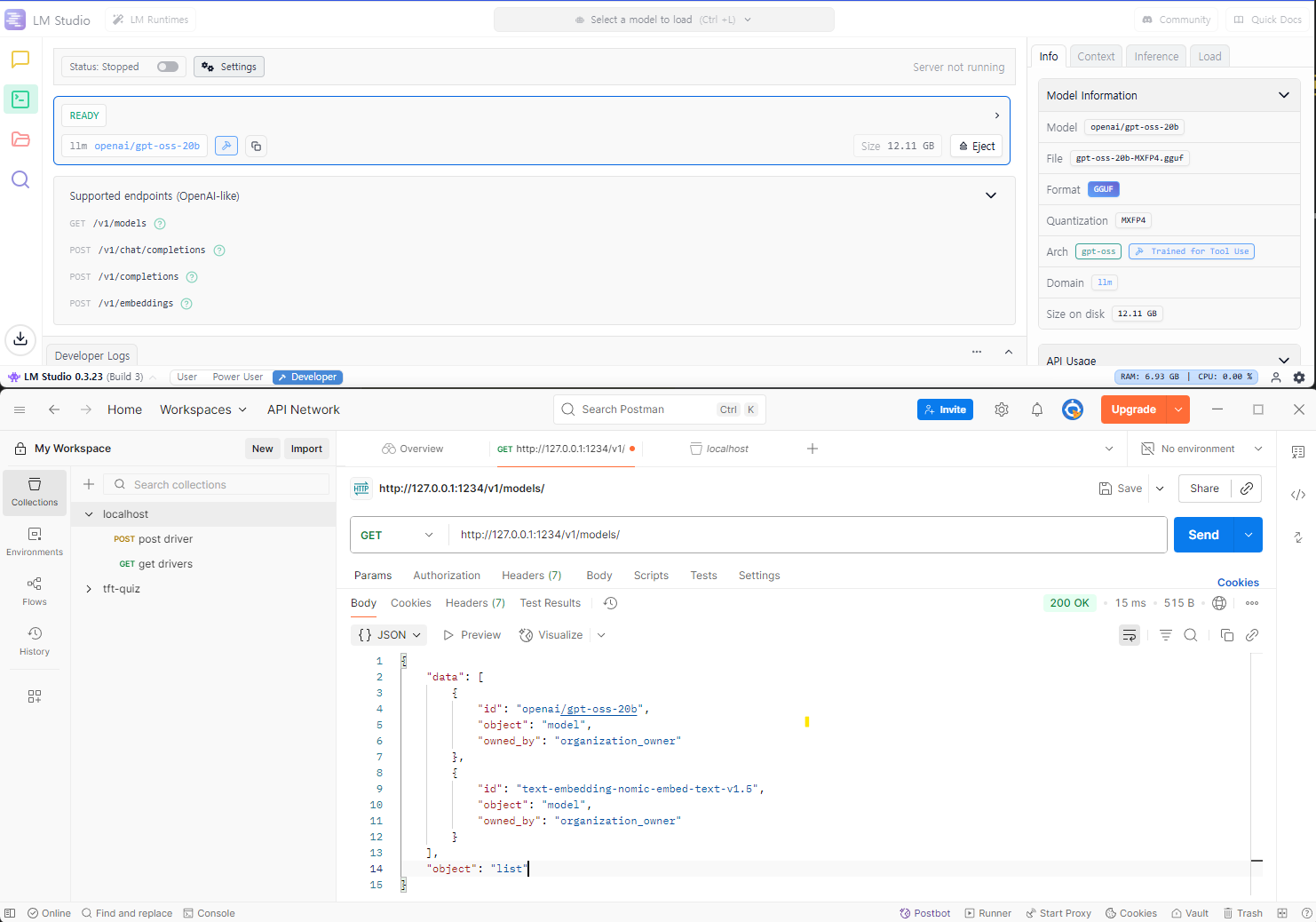This screenshot has width=1316, height=922.
Task: Eject the loaded gpt-oss-20b model
Action: (x=977, y=146)
